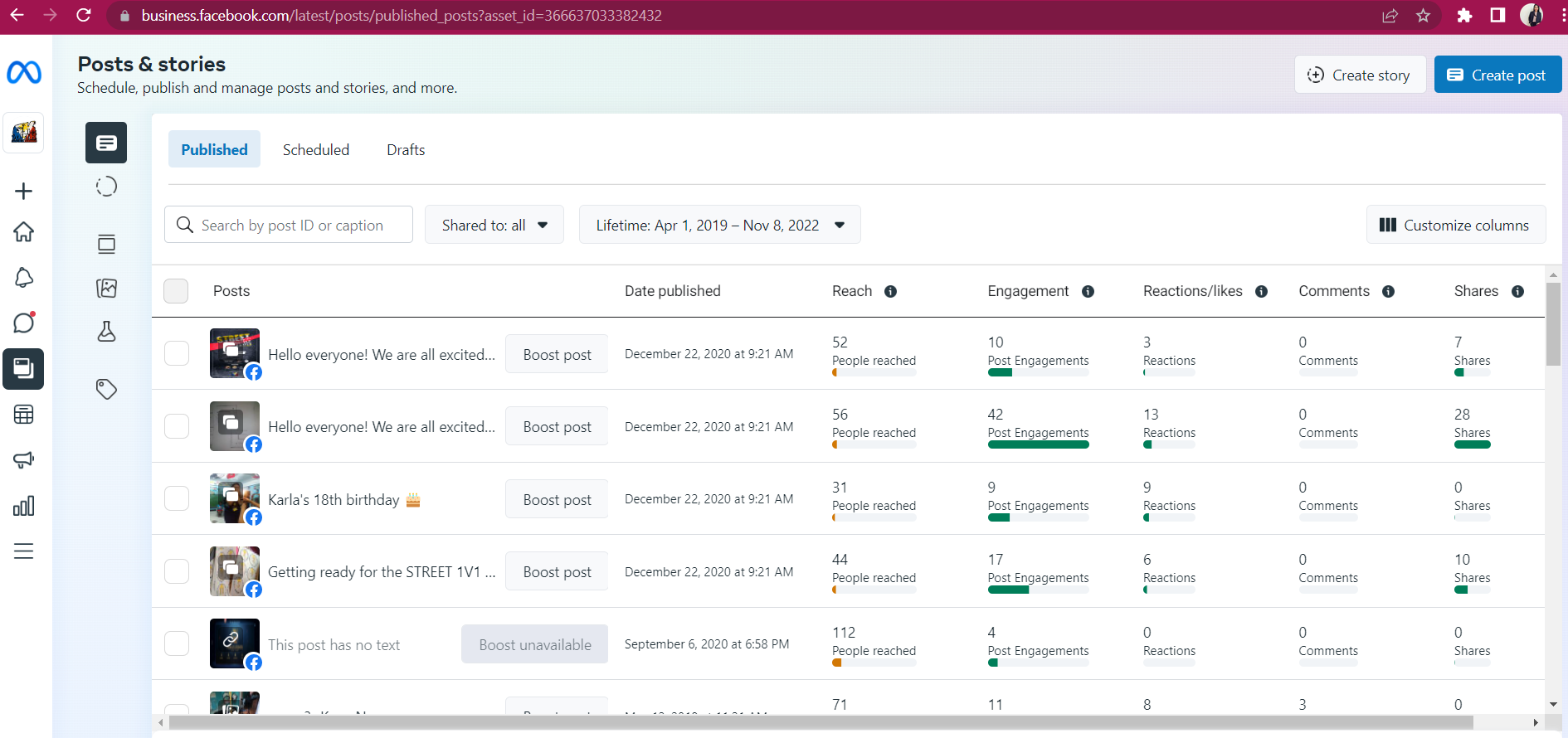Open Notifications bell icon
The width and height of the screenshot is (1568, 738).
coord(23,278)
